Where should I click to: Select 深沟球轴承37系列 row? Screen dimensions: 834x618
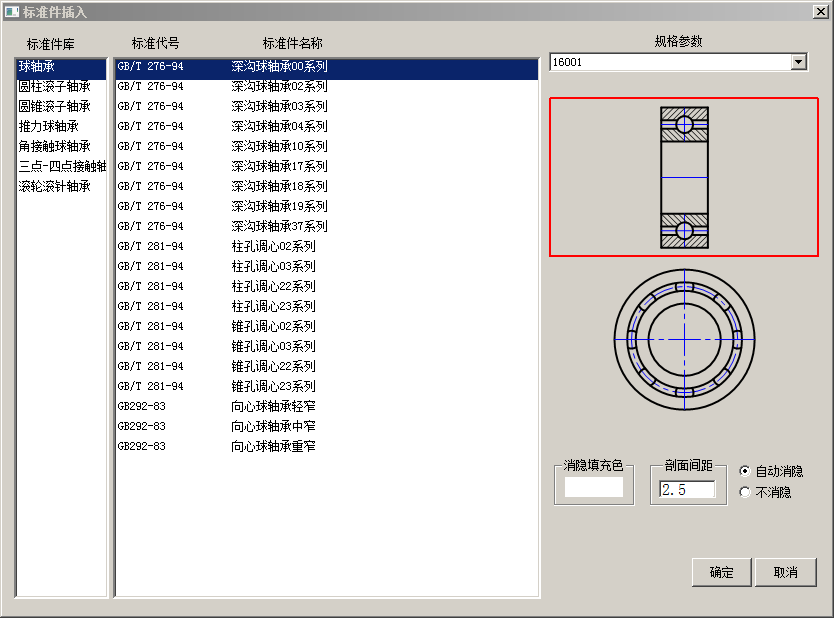(x=327, y=227)
